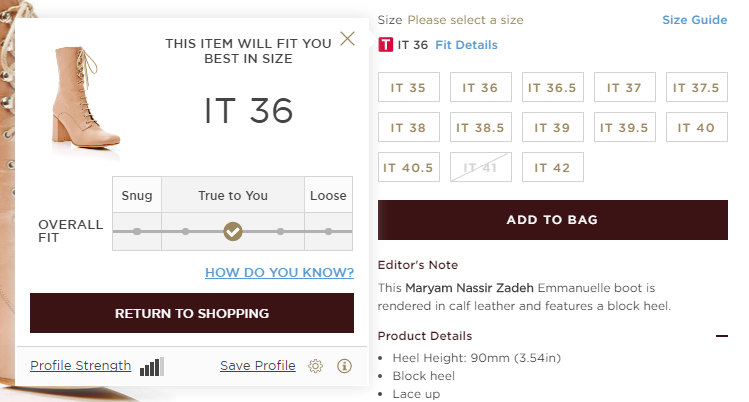Choose size IT 37.5
Image resolution: width=749 pixels, height=402 pixels.
coord(696,88)
